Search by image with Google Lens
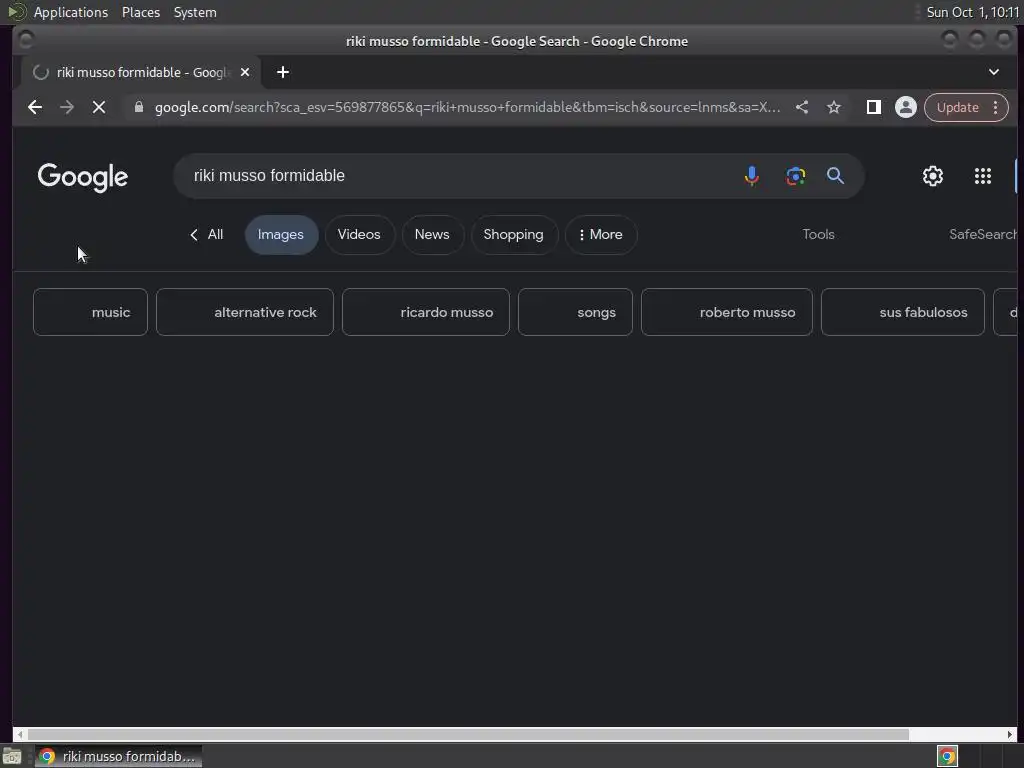Viewport: 1024px width, 768px height. coord(795,176)
